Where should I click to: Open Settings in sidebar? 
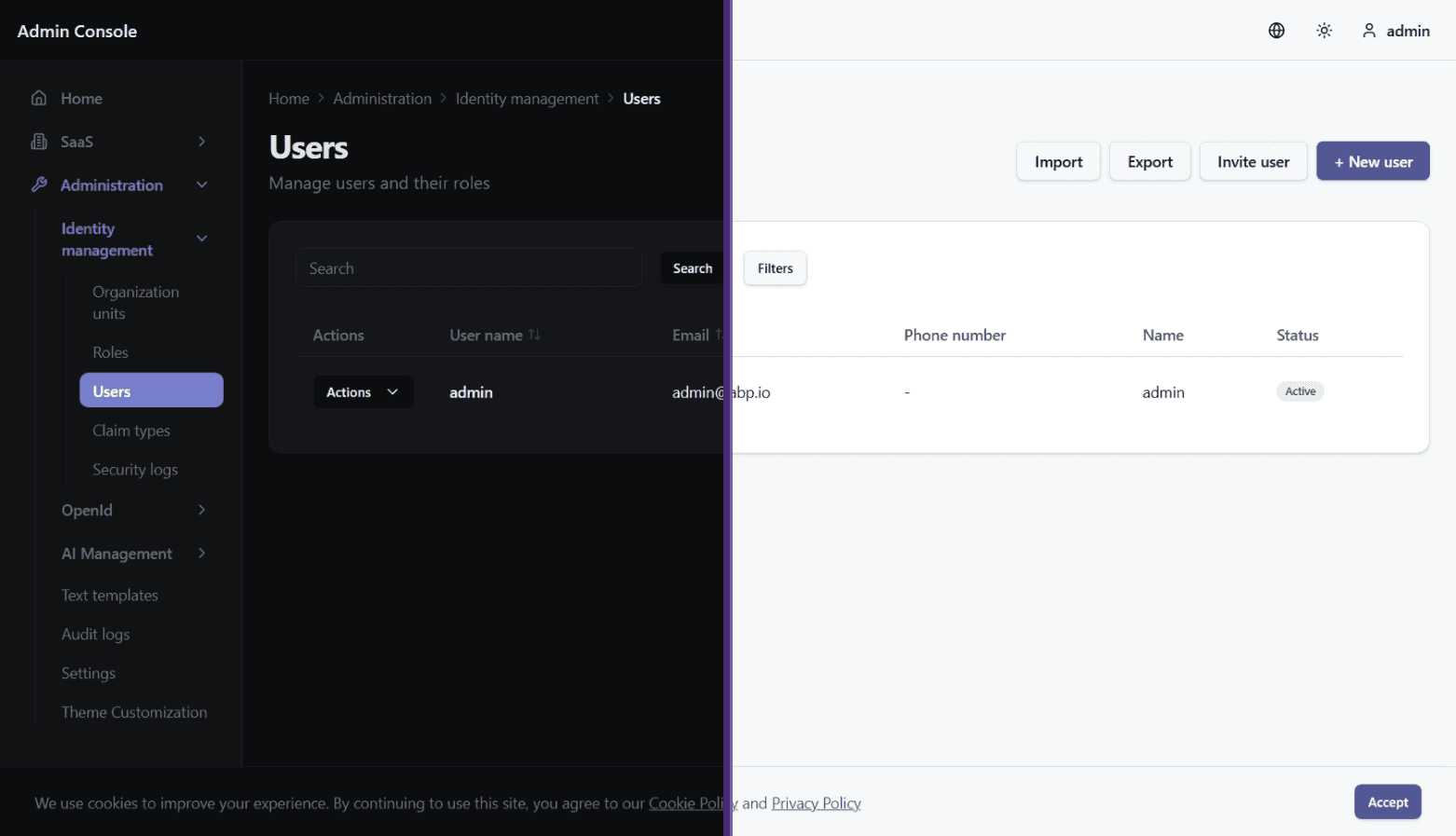point(89,673)
